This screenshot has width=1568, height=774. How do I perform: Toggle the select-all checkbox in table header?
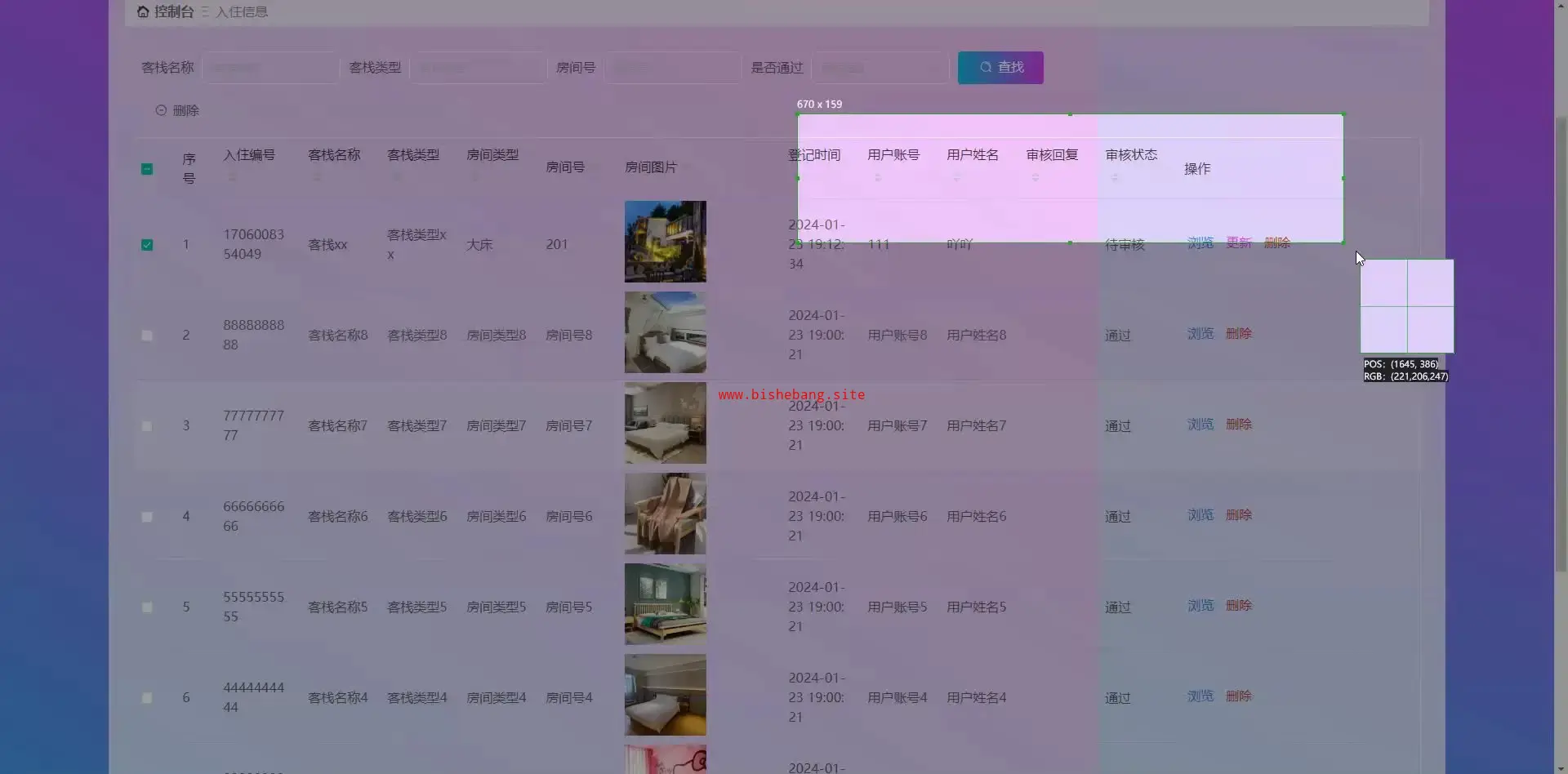[147, 169]
